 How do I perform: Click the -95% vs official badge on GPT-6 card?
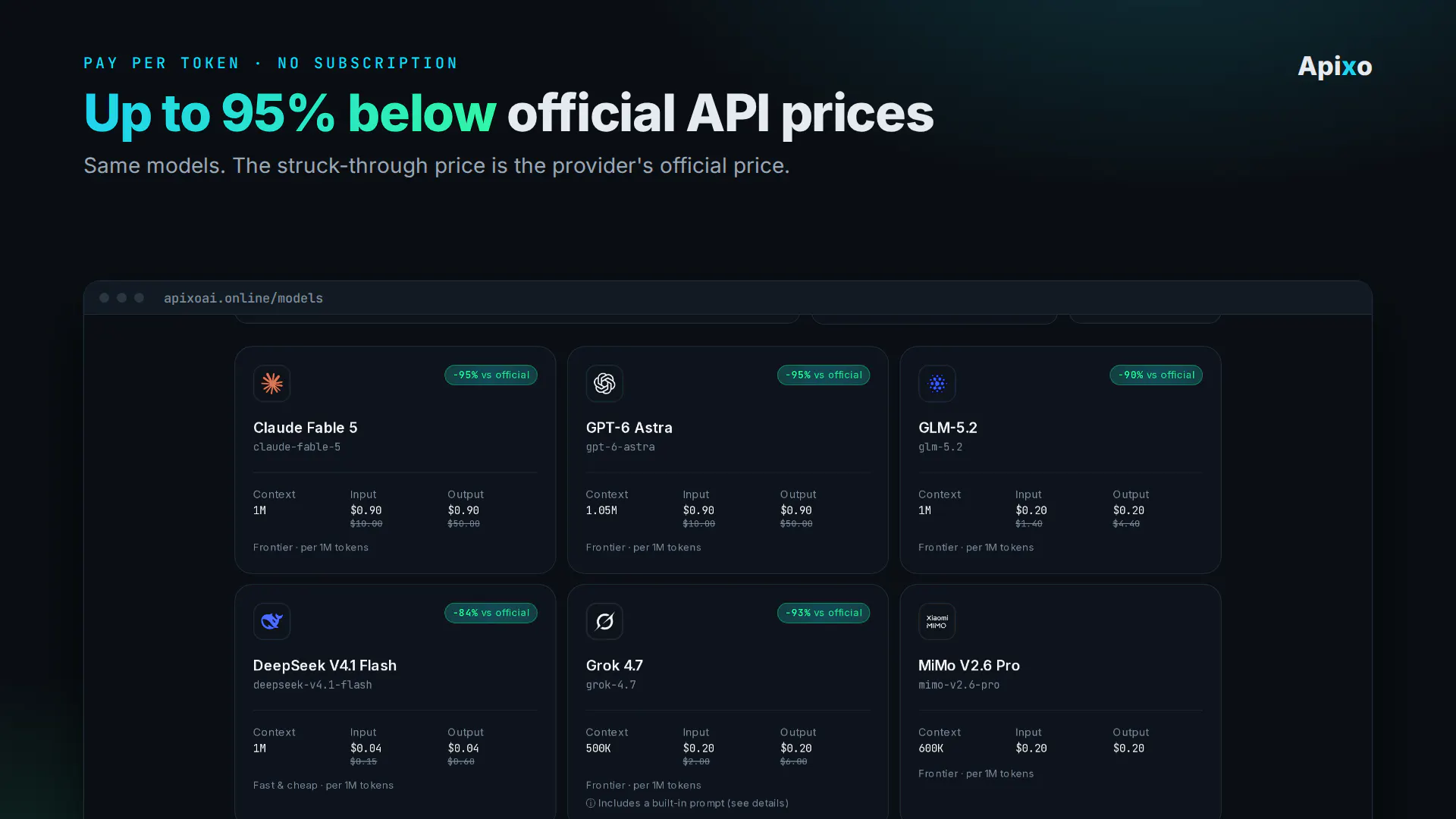pyautogui.click(x=824, y=375)
